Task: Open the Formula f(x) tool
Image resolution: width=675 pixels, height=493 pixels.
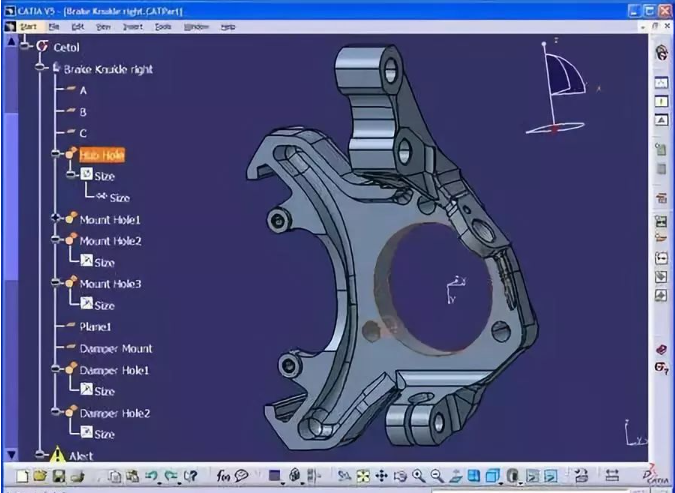Action: pyautogui.click(x=223, y=476)
